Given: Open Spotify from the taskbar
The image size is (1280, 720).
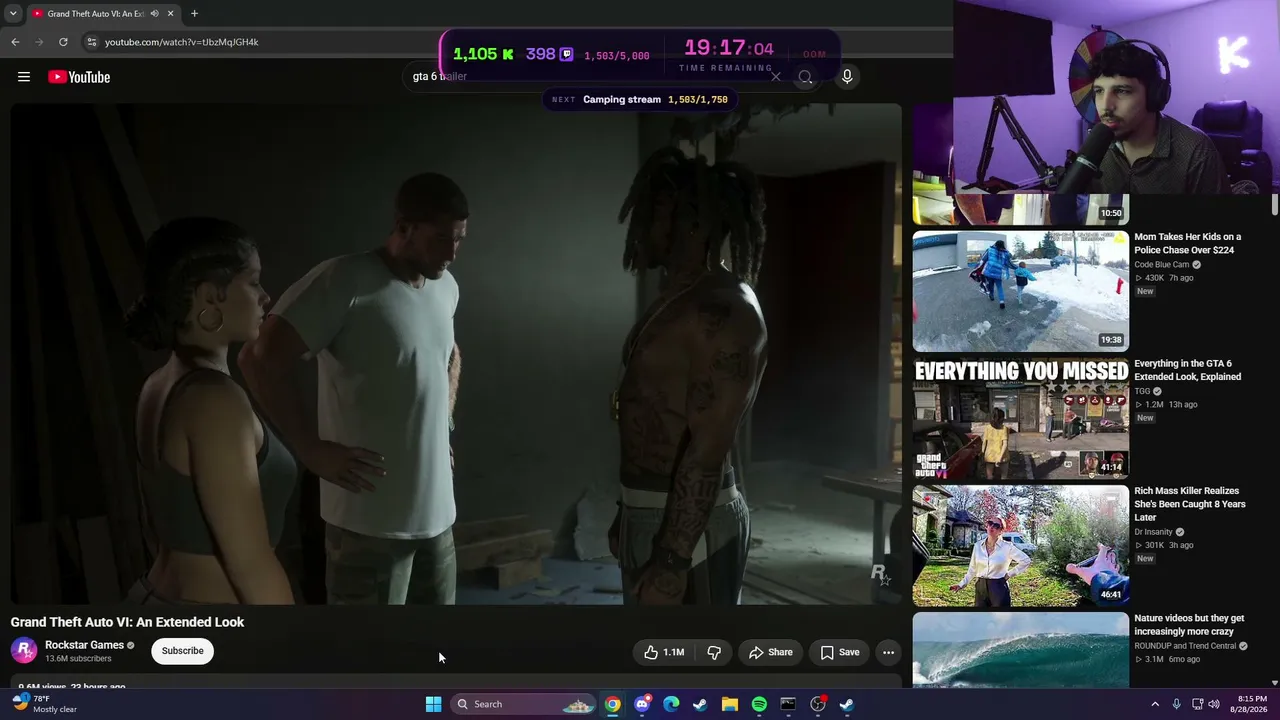Looking at the screenshot, I should [x=759, y=704].
